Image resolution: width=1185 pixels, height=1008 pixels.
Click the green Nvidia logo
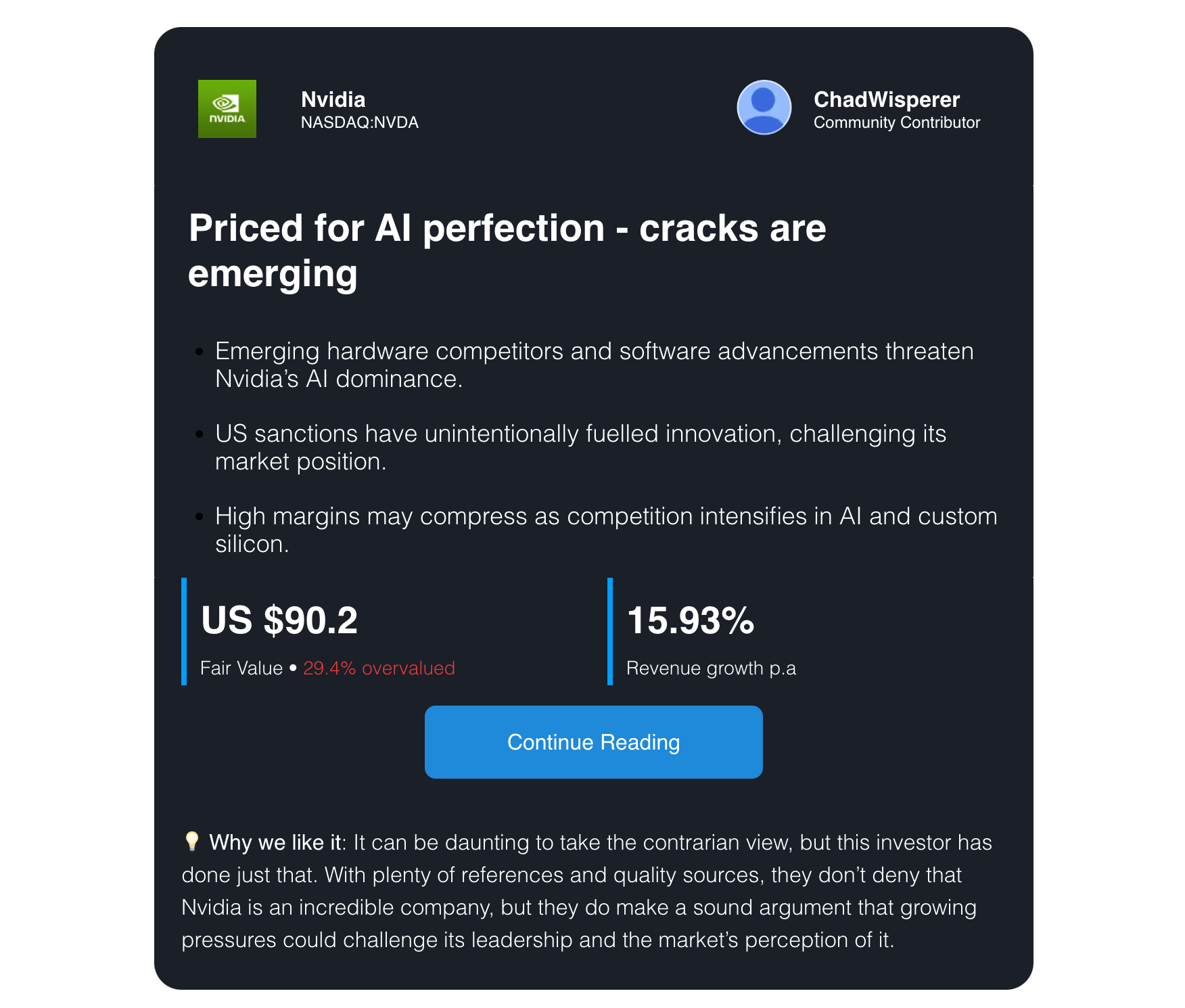click(x=227, y=109)
